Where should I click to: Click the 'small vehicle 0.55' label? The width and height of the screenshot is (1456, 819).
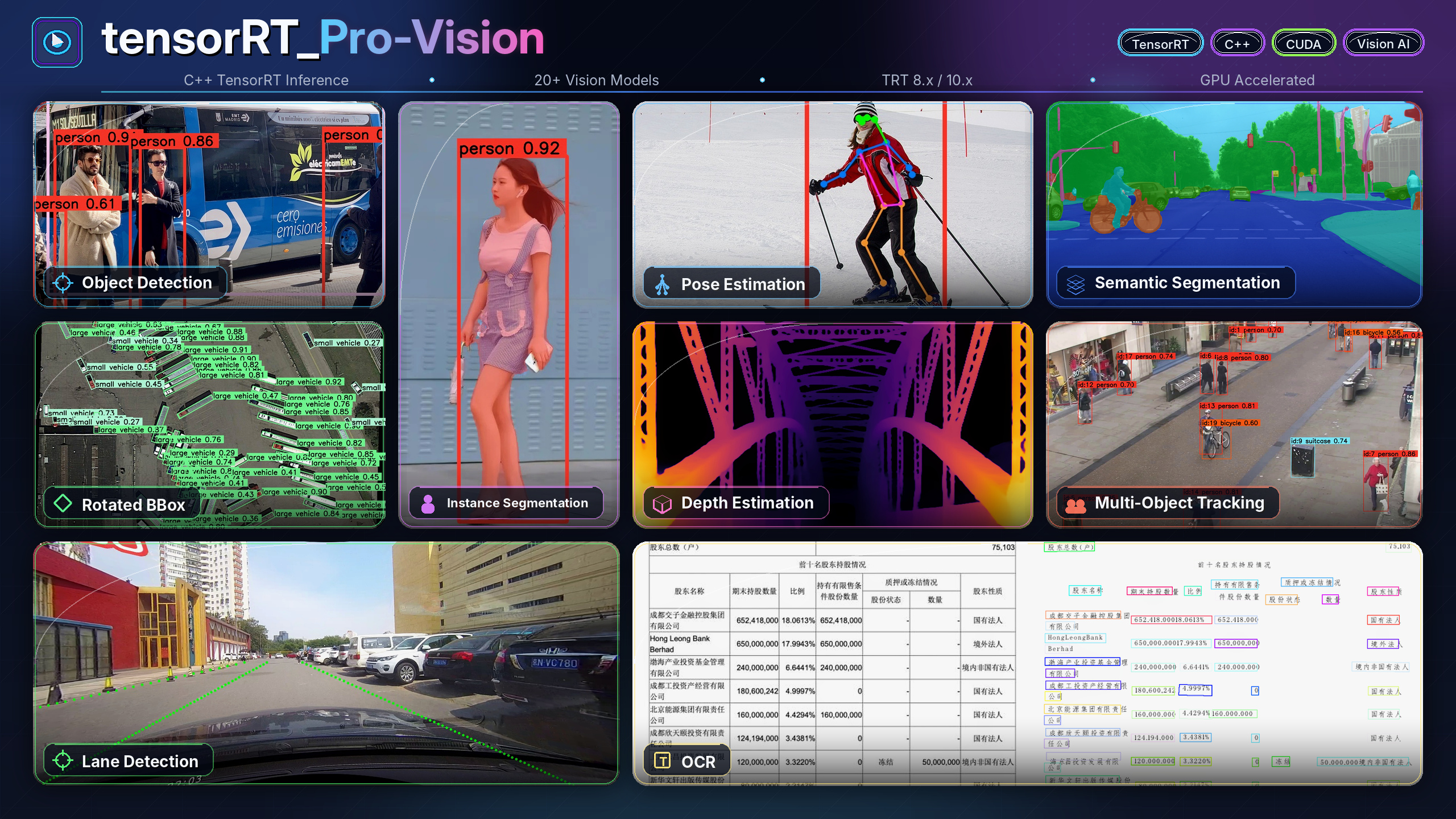click(x=120, y=367)
